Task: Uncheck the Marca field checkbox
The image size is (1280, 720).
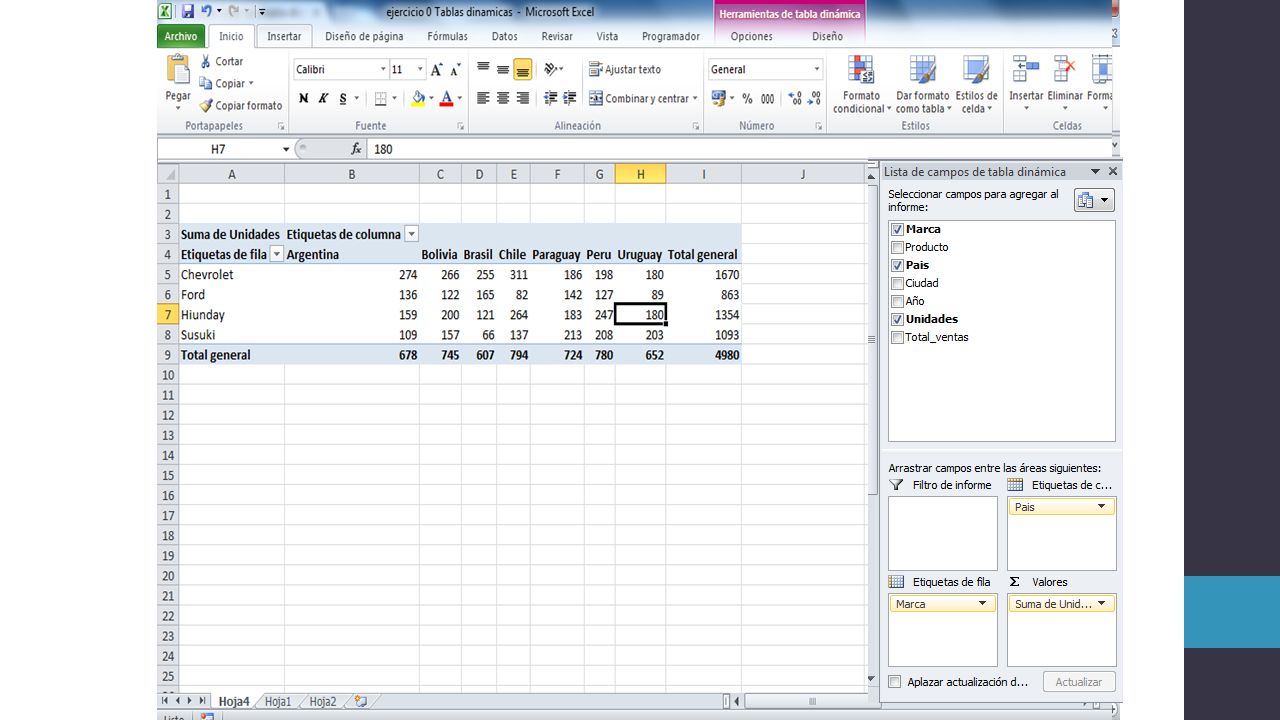Action: pyautogui.click(x=897, y=229)
